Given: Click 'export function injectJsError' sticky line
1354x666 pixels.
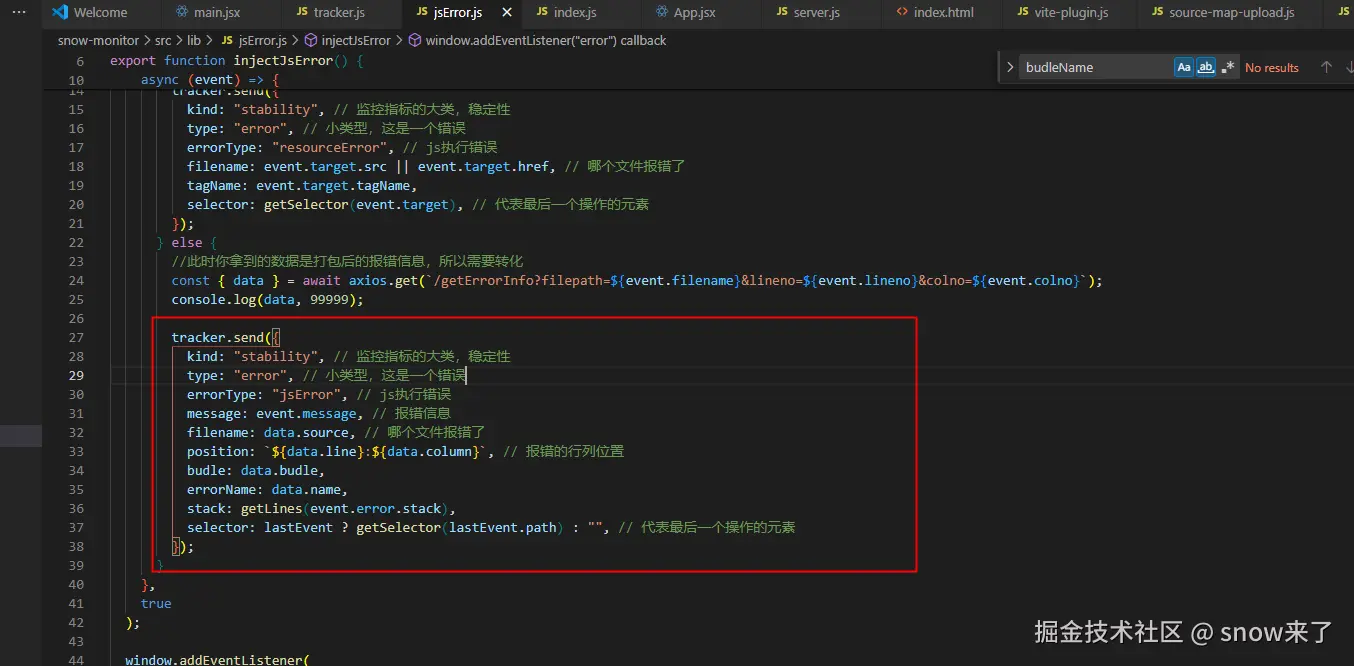Looking at the screenshot, I should click(x=237, y=60).
